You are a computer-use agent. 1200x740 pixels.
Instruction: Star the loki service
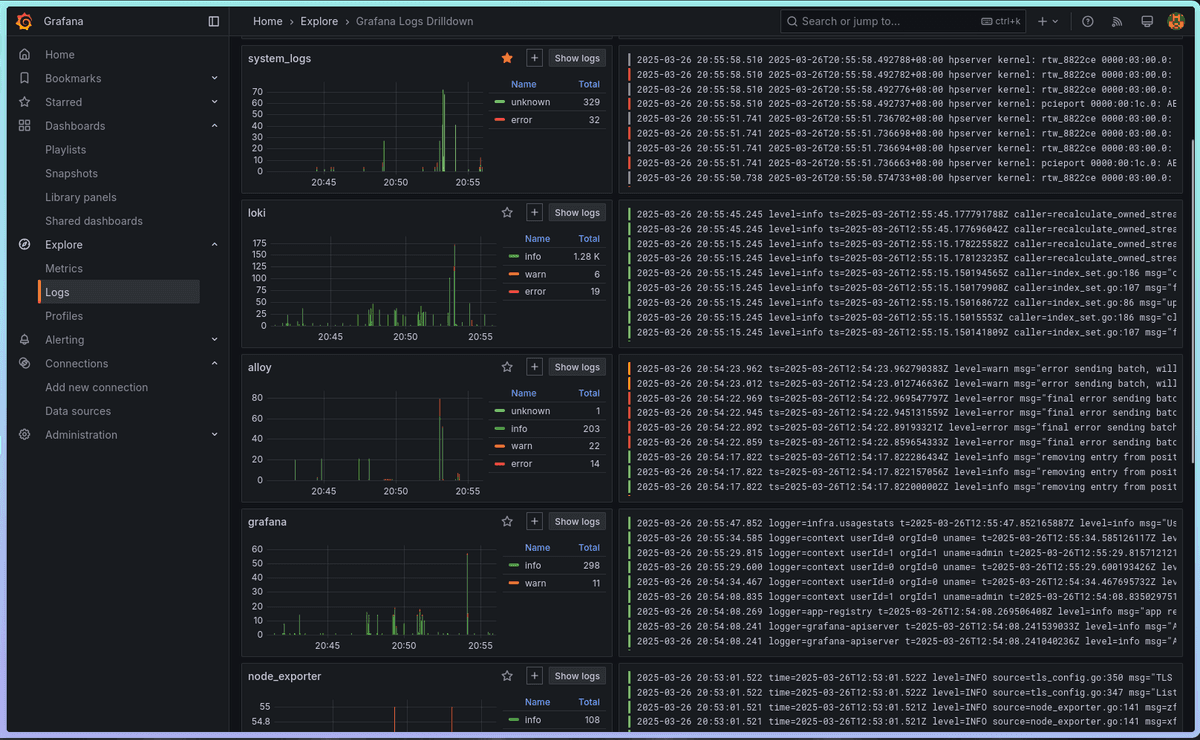[x=507, y=213]
